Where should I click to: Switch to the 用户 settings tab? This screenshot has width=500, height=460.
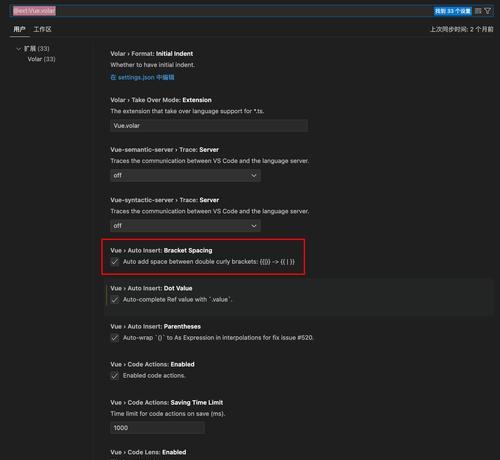pyautogui.click(x=19, y=29)
